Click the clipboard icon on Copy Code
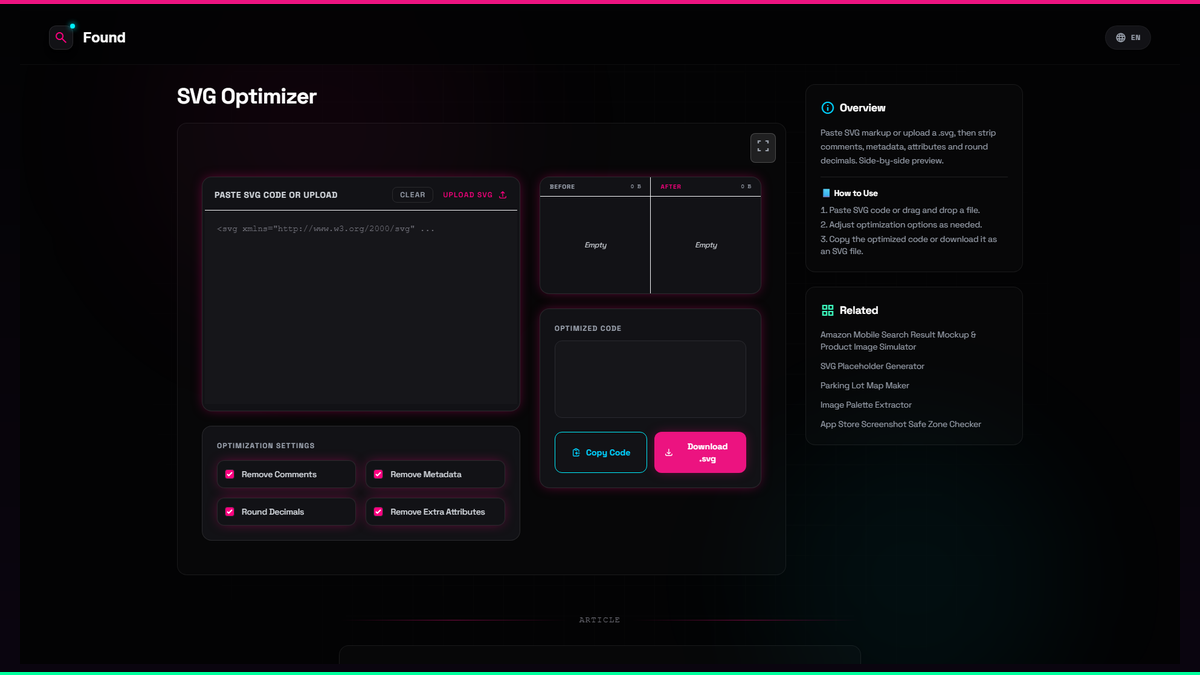 click(576, 453)
